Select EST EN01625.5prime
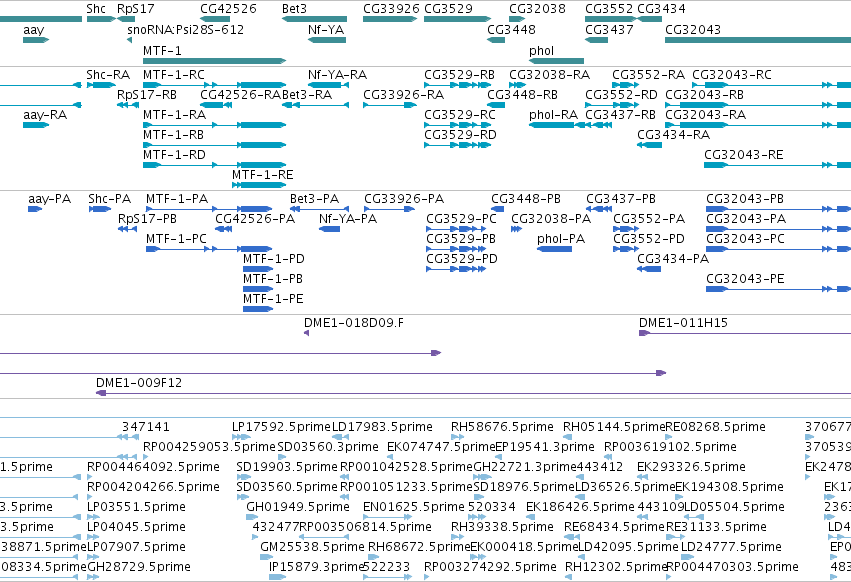This screenshot has width=851, height=582. click(387, 517)
